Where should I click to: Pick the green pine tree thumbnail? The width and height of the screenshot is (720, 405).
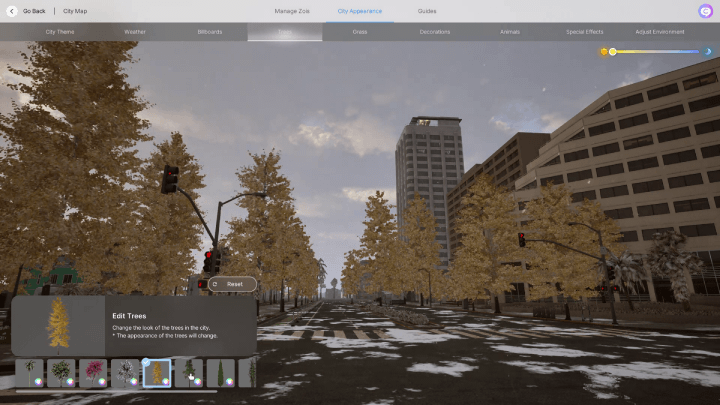pyautogui.click(x=187, y=372)
